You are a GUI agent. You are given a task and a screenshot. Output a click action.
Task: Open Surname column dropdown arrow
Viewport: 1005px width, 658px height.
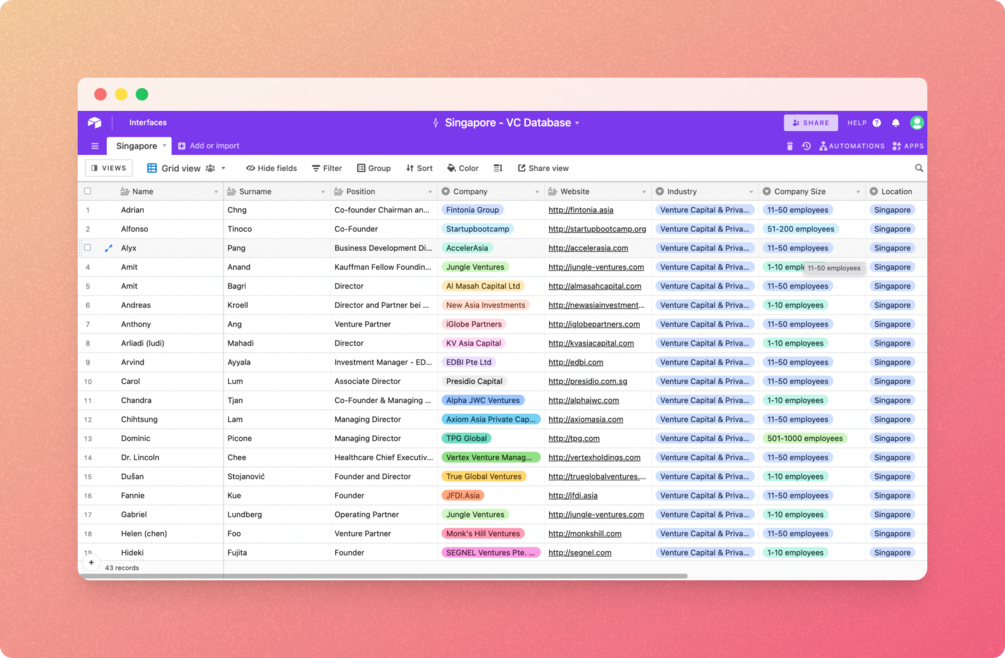pos(322,192)
